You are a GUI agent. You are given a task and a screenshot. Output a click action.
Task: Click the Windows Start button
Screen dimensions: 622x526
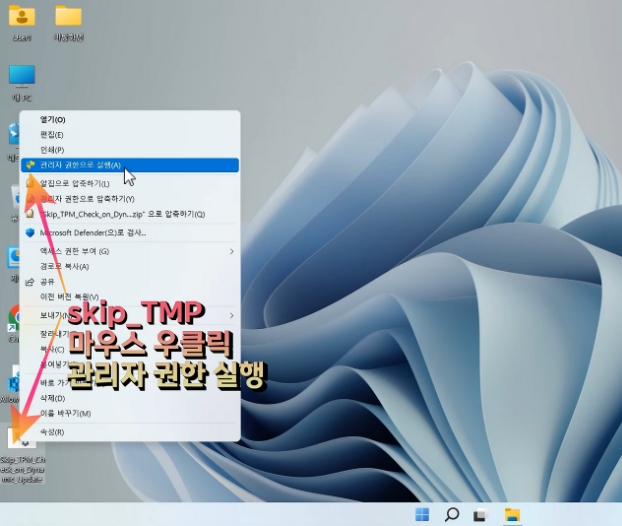point(422,514)
